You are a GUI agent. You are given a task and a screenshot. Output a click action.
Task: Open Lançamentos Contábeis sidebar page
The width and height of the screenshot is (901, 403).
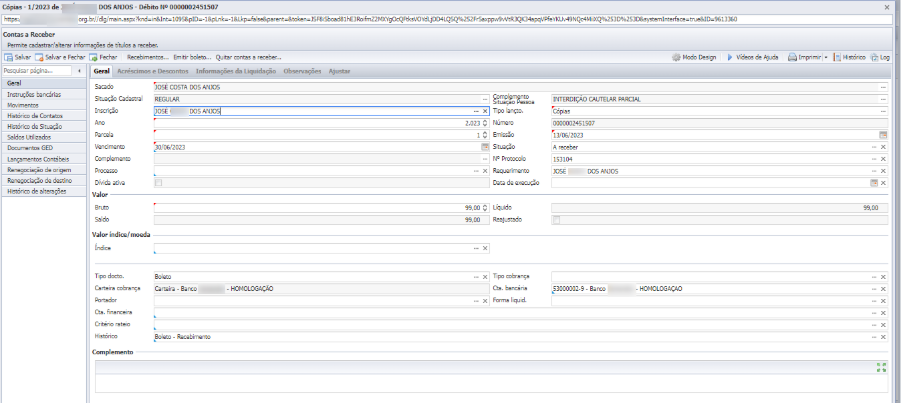[x=44, y=159]
